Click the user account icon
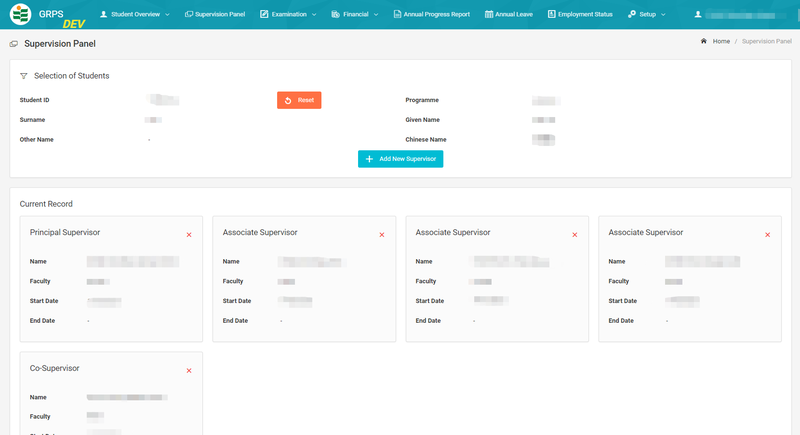Viewport: 800px width, 435px height. 698,14
